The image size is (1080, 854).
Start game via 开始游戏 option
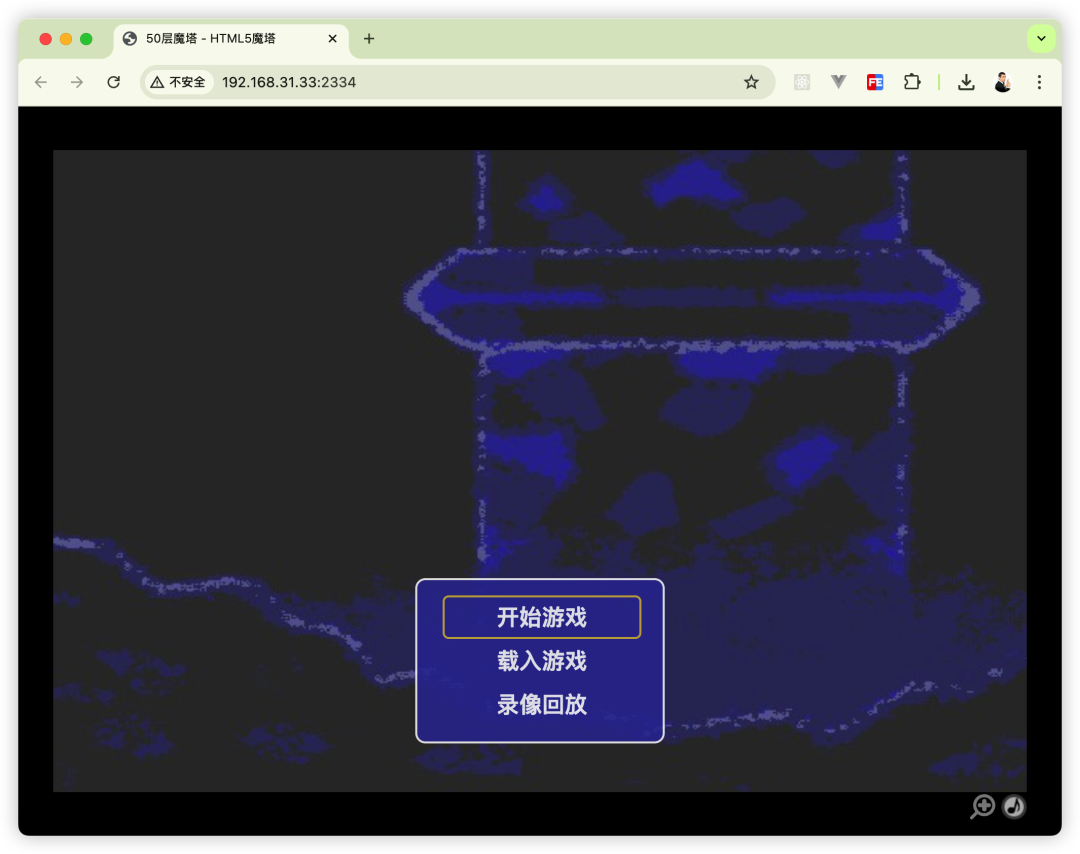[541, 617]
